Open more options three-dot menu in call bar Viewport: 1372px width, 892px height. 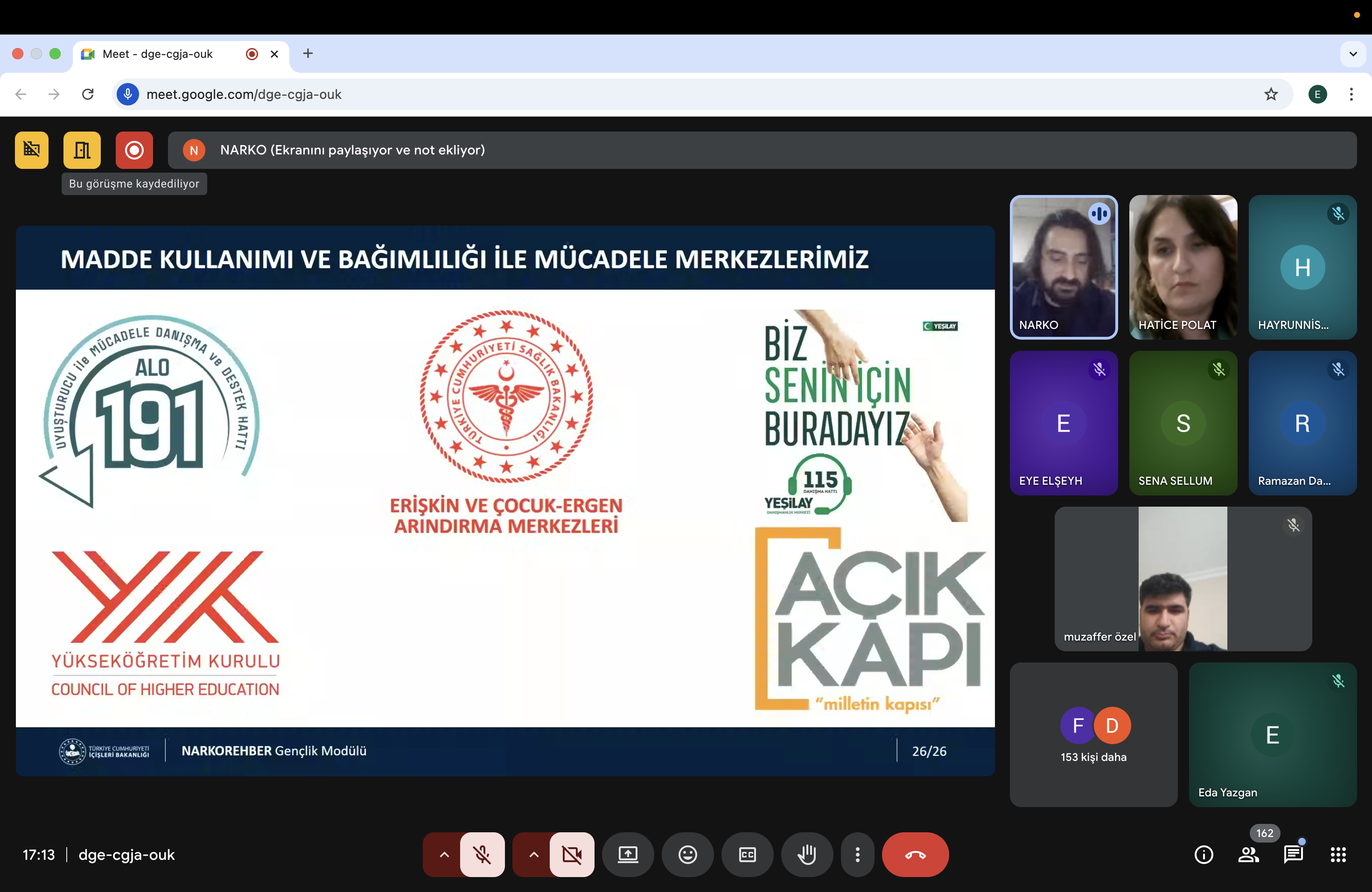coord(857,855)
